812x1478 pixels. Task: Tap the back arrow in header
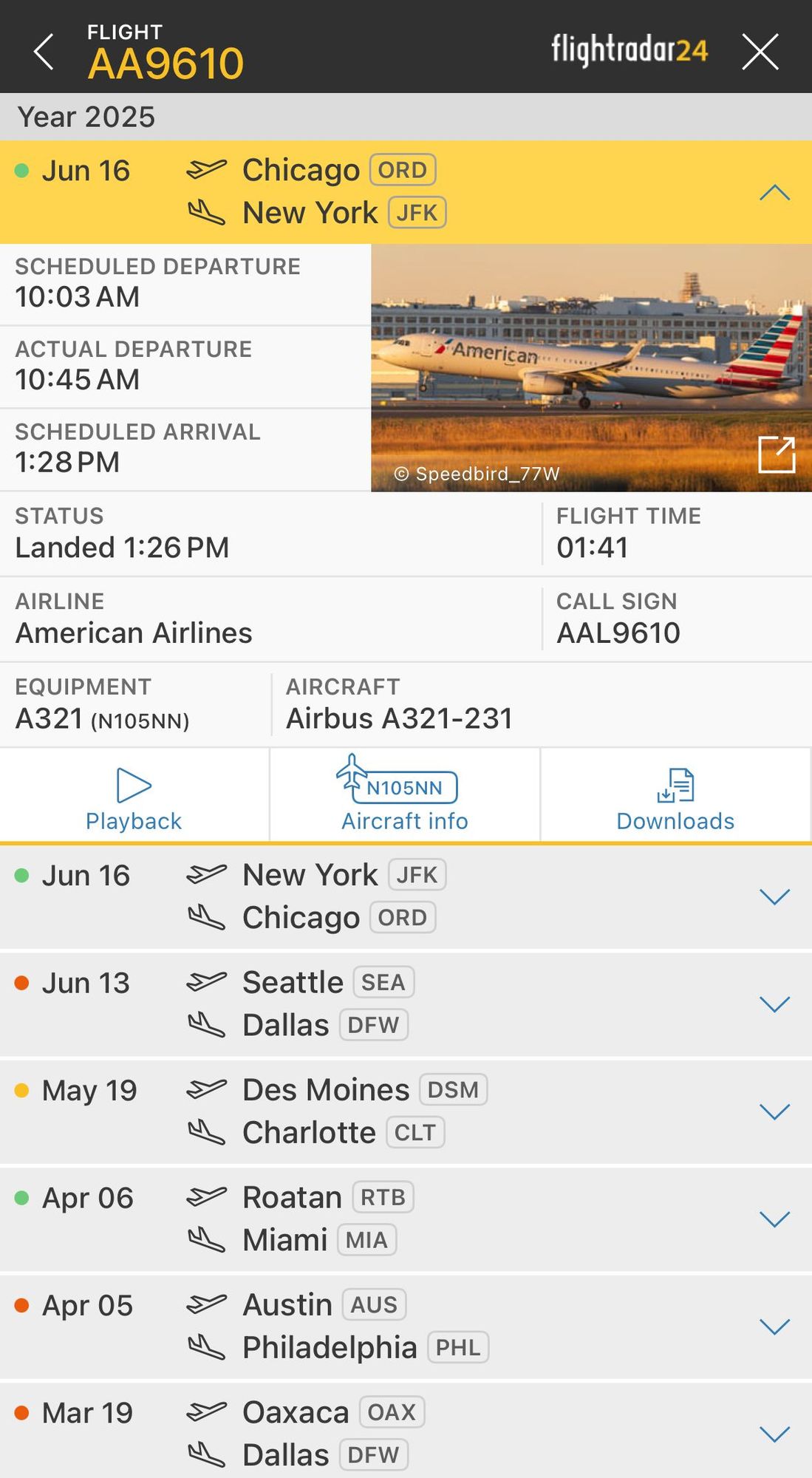(44, 52)
